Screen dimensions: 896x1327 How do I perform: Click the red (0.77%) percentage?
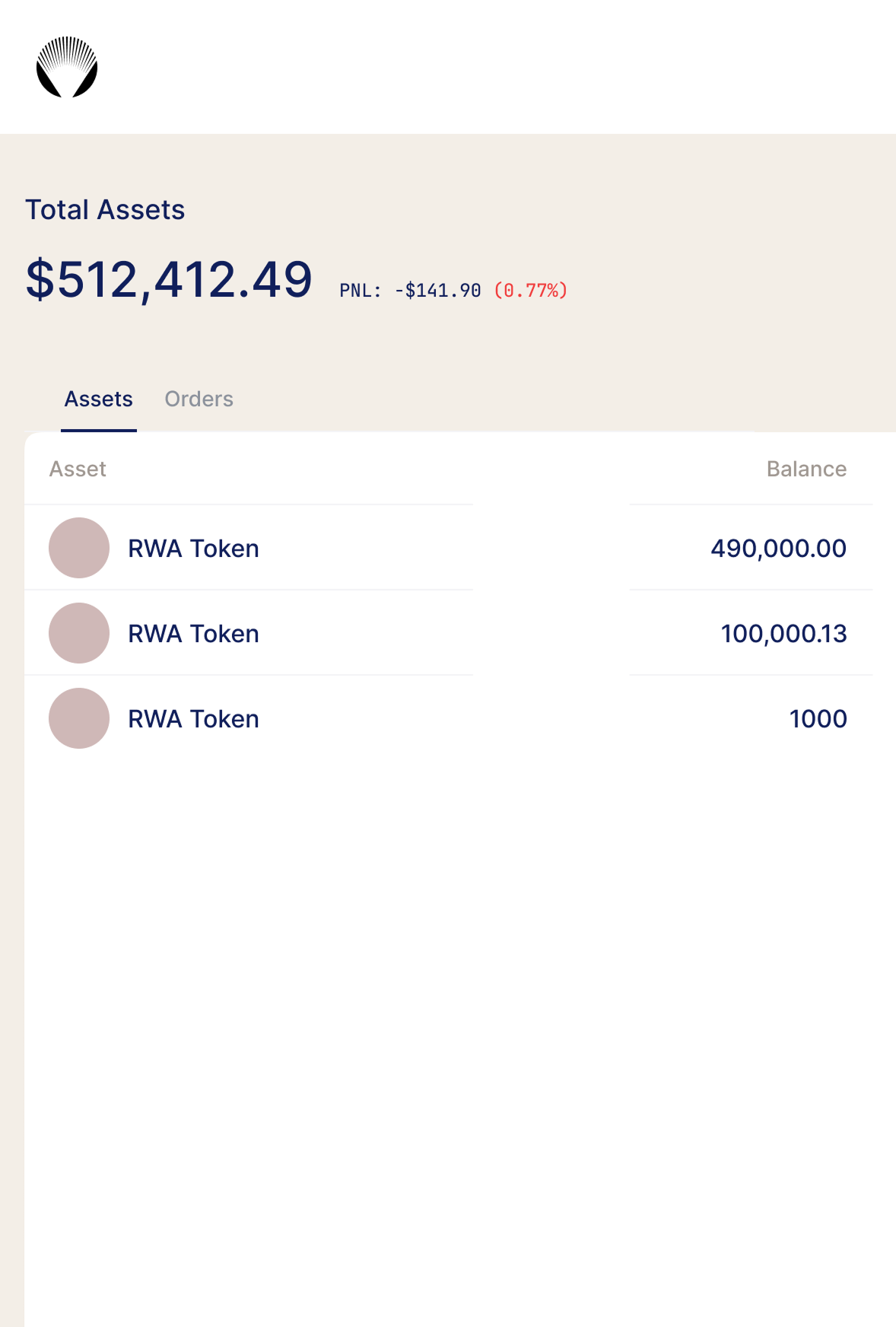coord(531,291)
